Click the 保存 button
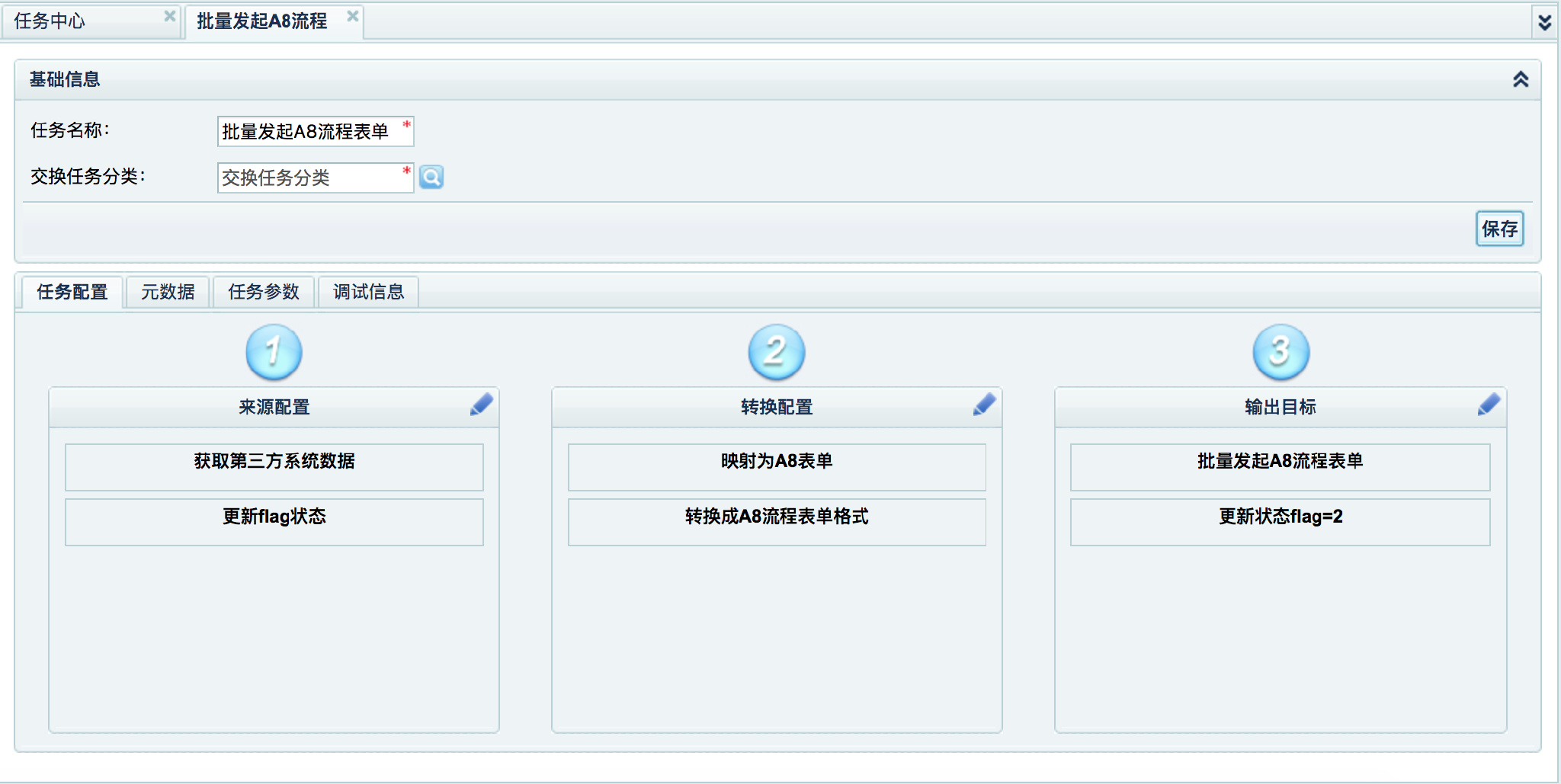 pyautogui.click(x=1500, y=229)
